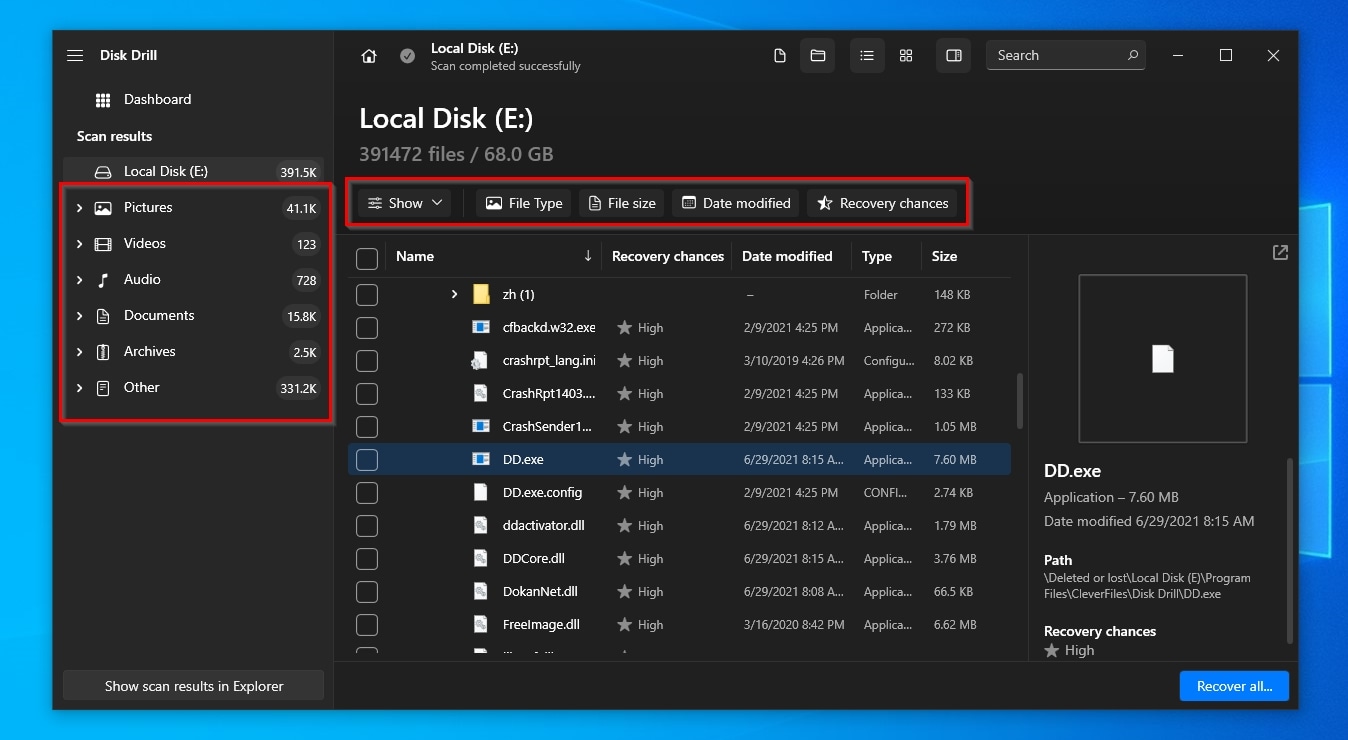Check the box for ddactivator.dll
This screenshot has width=1348, height=740.
[x=367, y=525]
